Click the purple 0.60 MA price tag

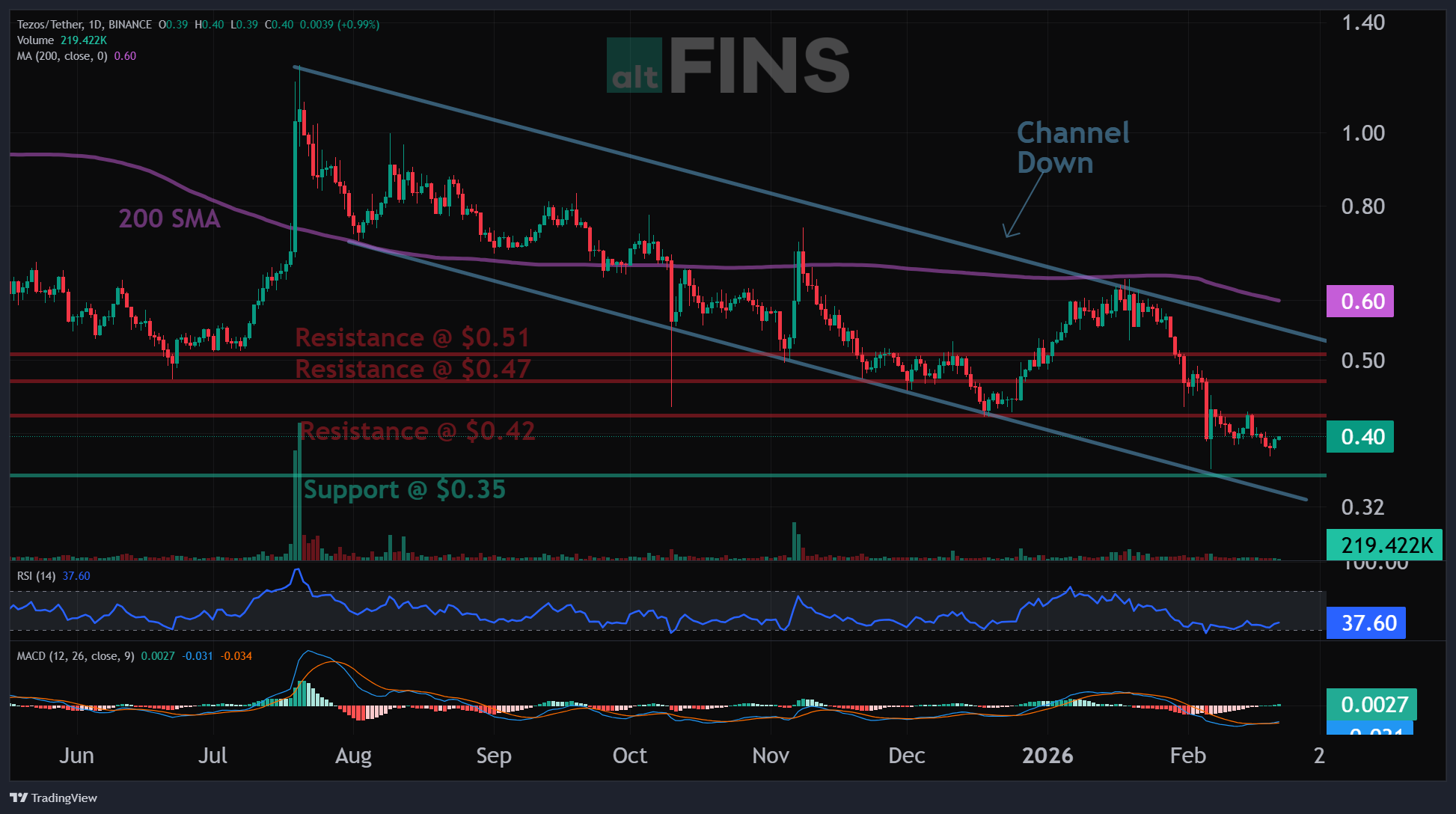coord(1359,302)
